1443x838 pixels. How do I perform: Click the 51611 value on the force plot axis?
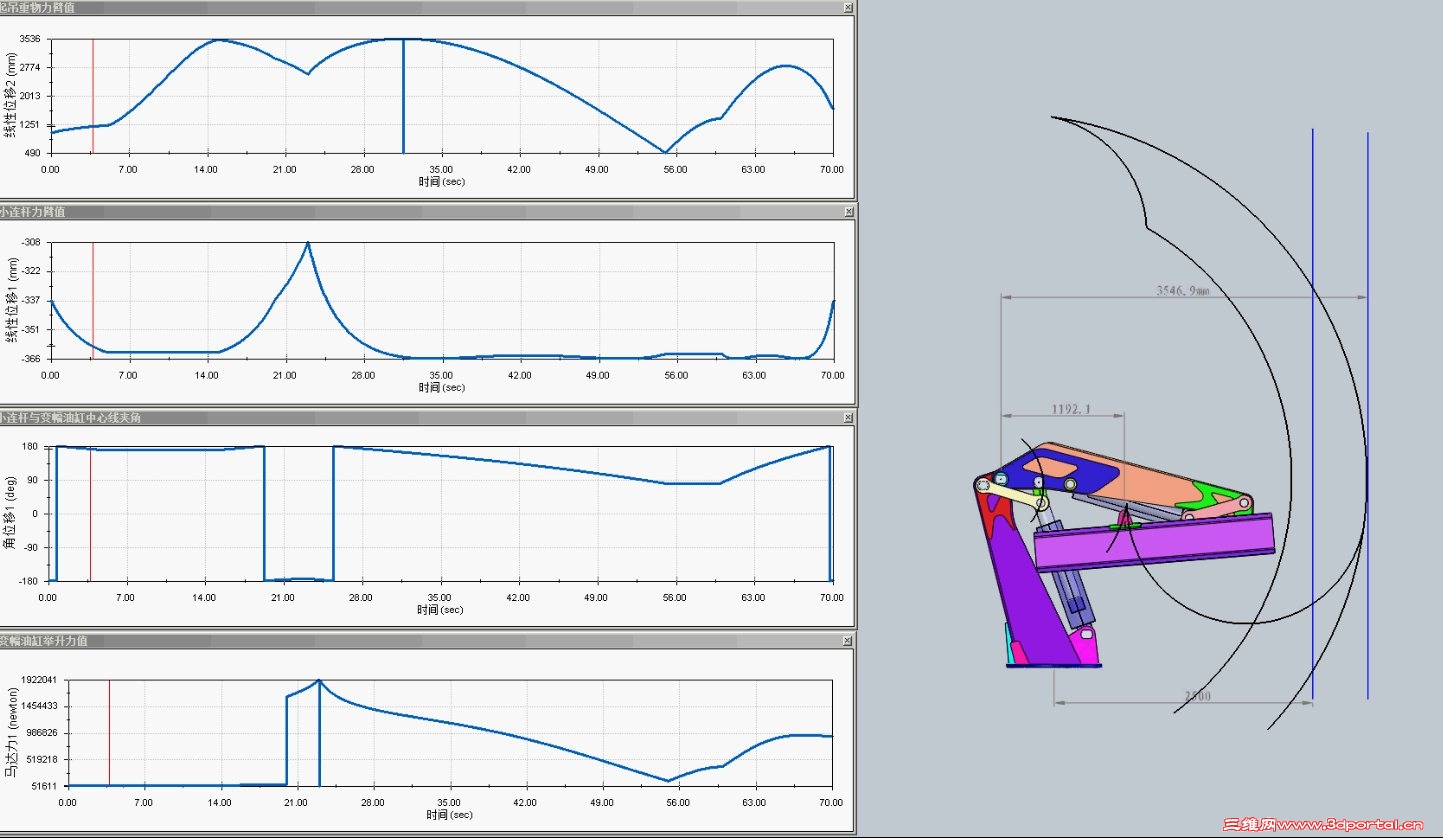pyautogui.click(x=42, y=786)
